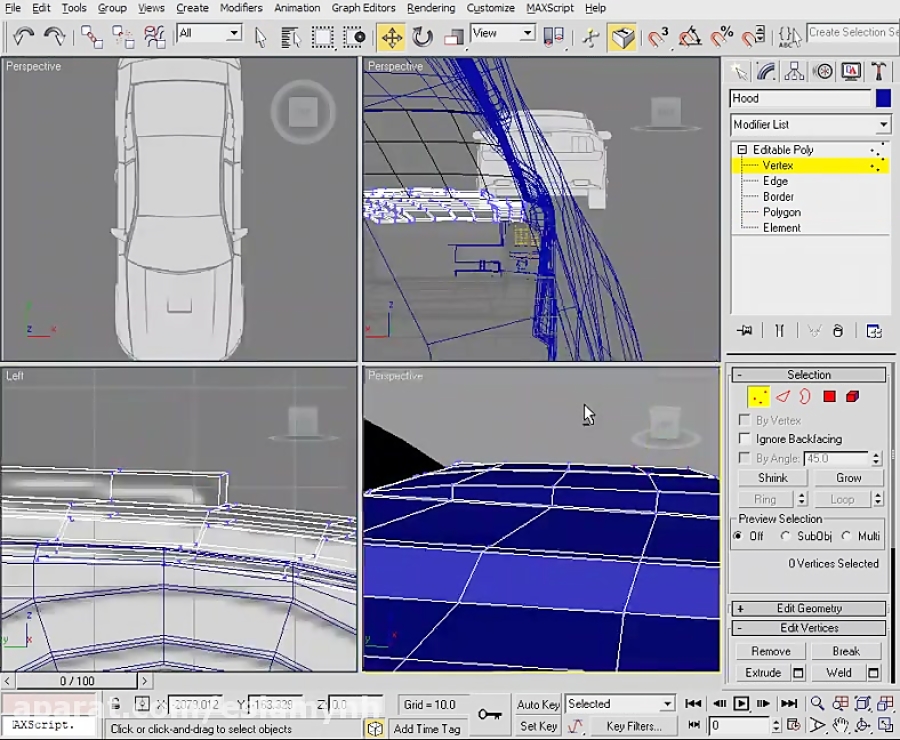Viewport: 900px width, 740px height.
Task: Select the Pan viewport tool
Action: click(841, 725)
